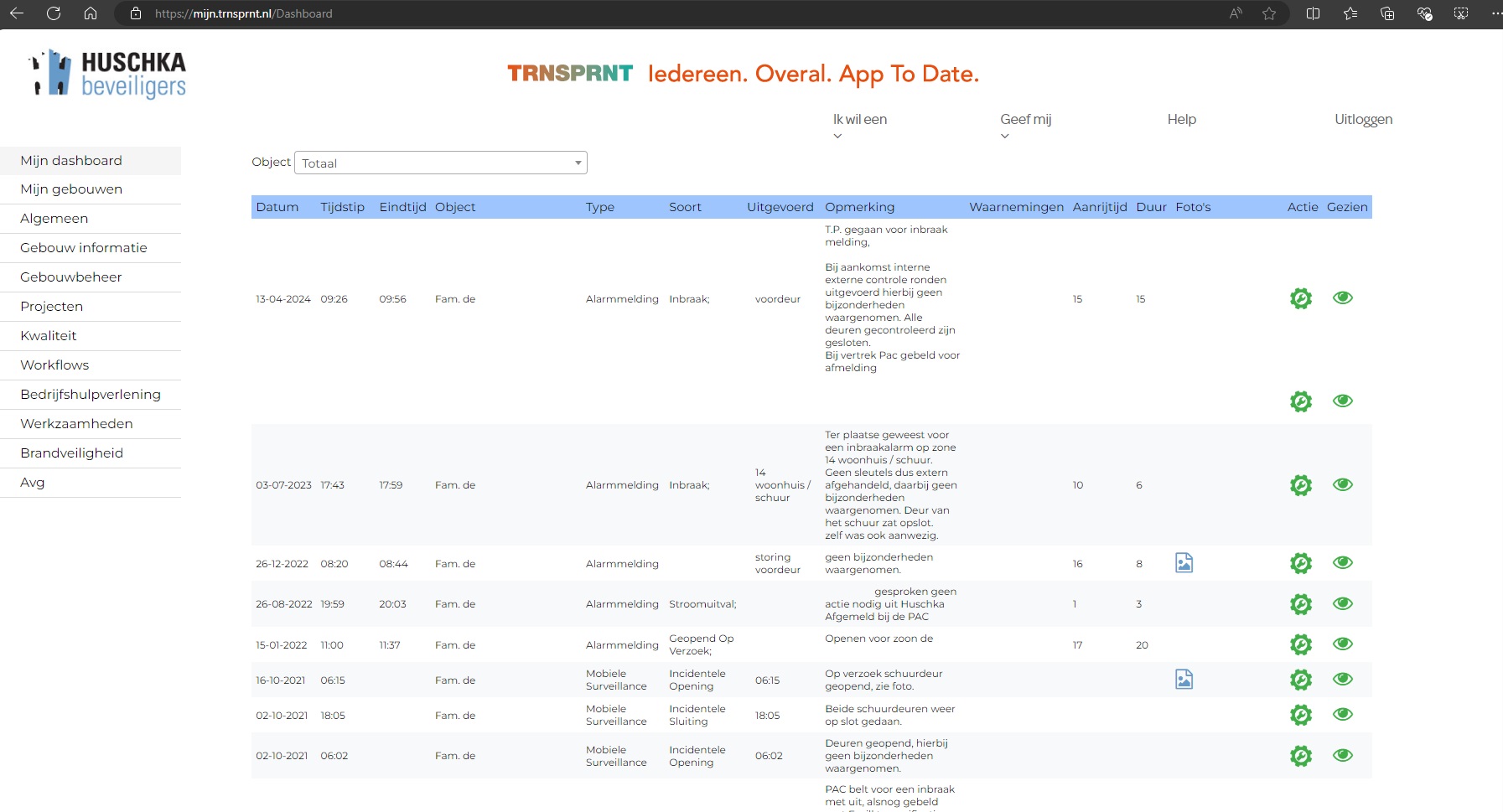The width and height of the screenshot is (1503, 812).
Task: Click the Eindtijd column header
Action: 402,207
